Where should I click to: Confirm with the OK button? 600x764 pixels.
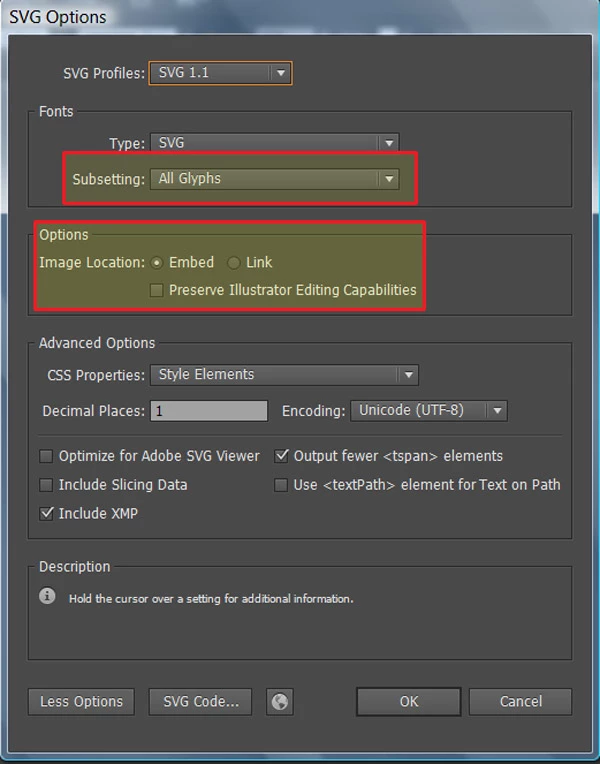click(x=408, y=702)
